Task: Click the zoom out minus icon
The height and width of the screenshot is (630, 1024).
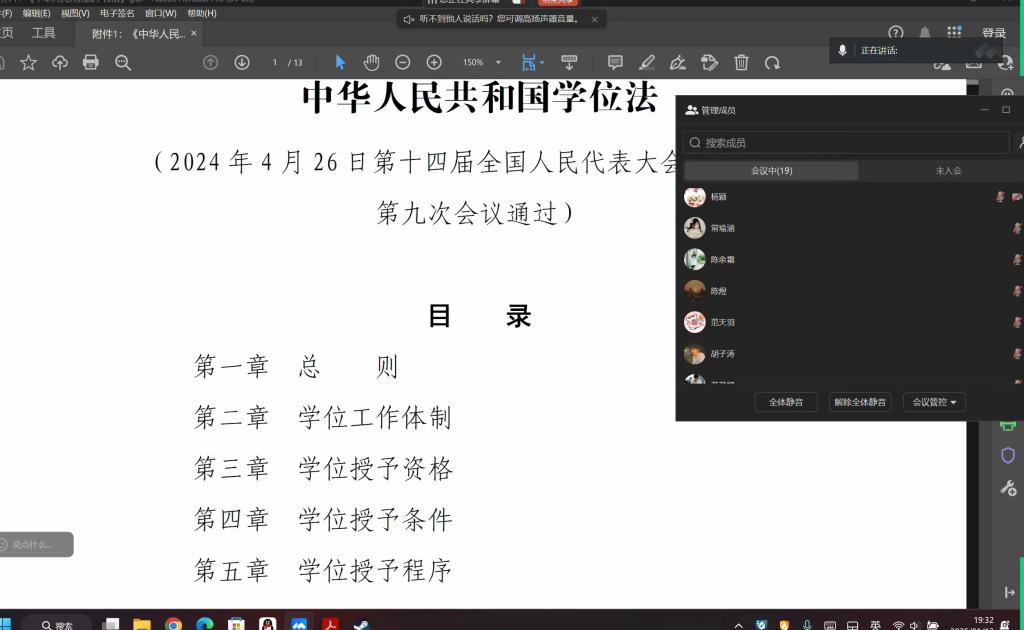Action: point(402,62)
